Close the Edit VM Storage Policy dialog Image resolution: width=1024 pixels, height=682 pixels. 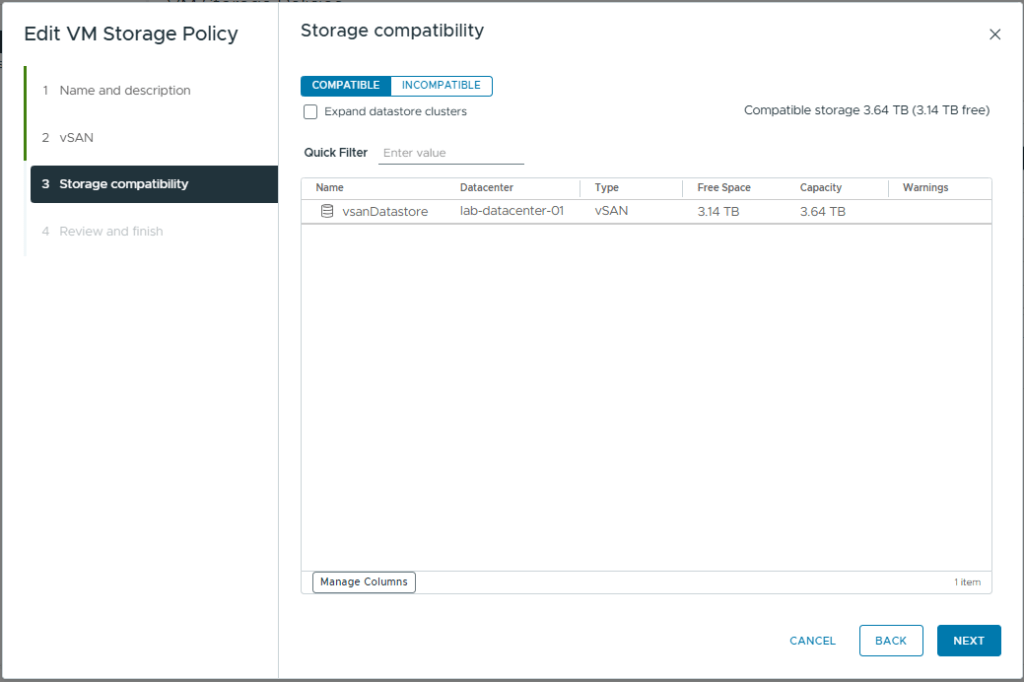click(994, 34)
